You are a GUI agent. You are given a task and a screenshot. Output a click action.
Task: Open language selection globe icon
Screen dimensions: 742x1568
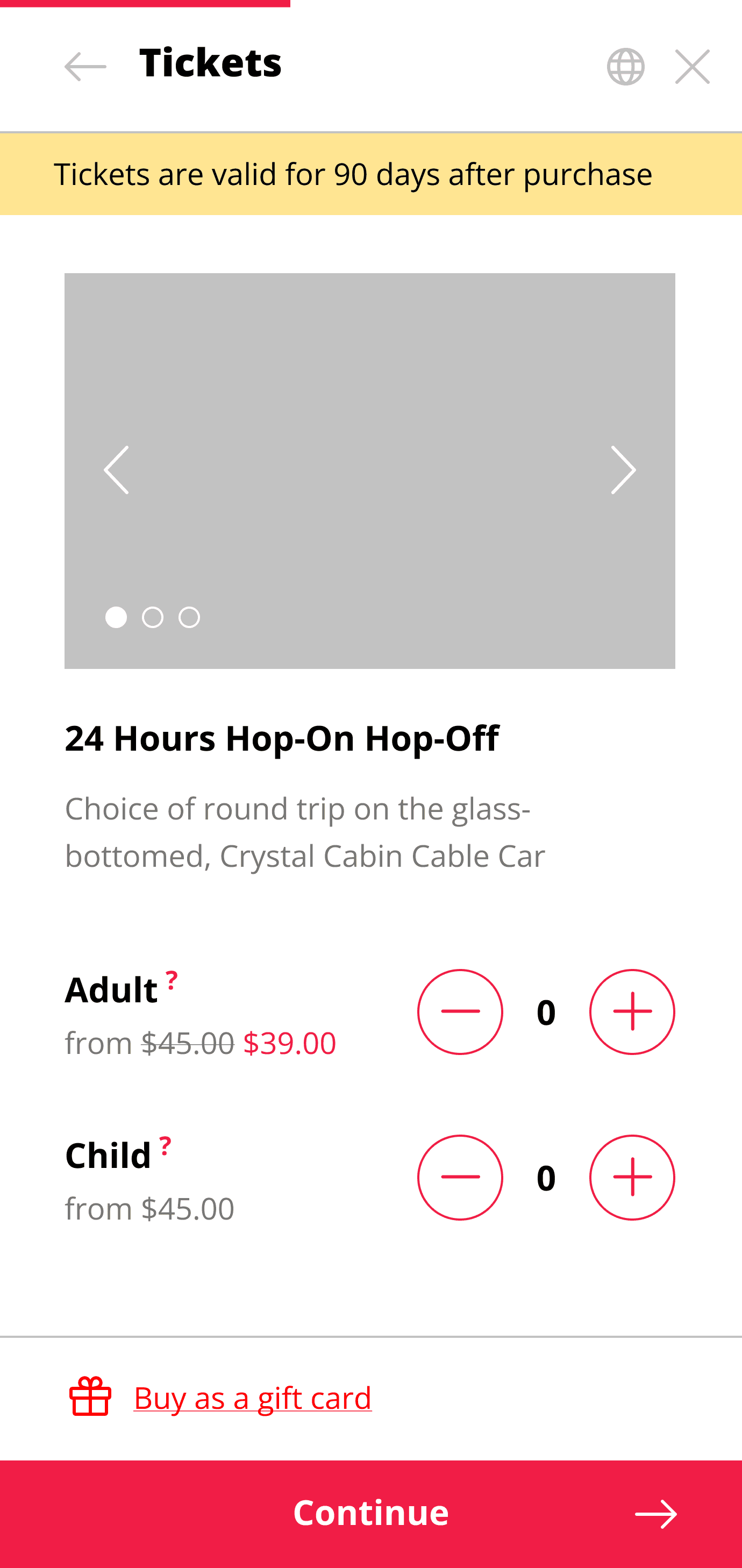[x=625, y=66]
